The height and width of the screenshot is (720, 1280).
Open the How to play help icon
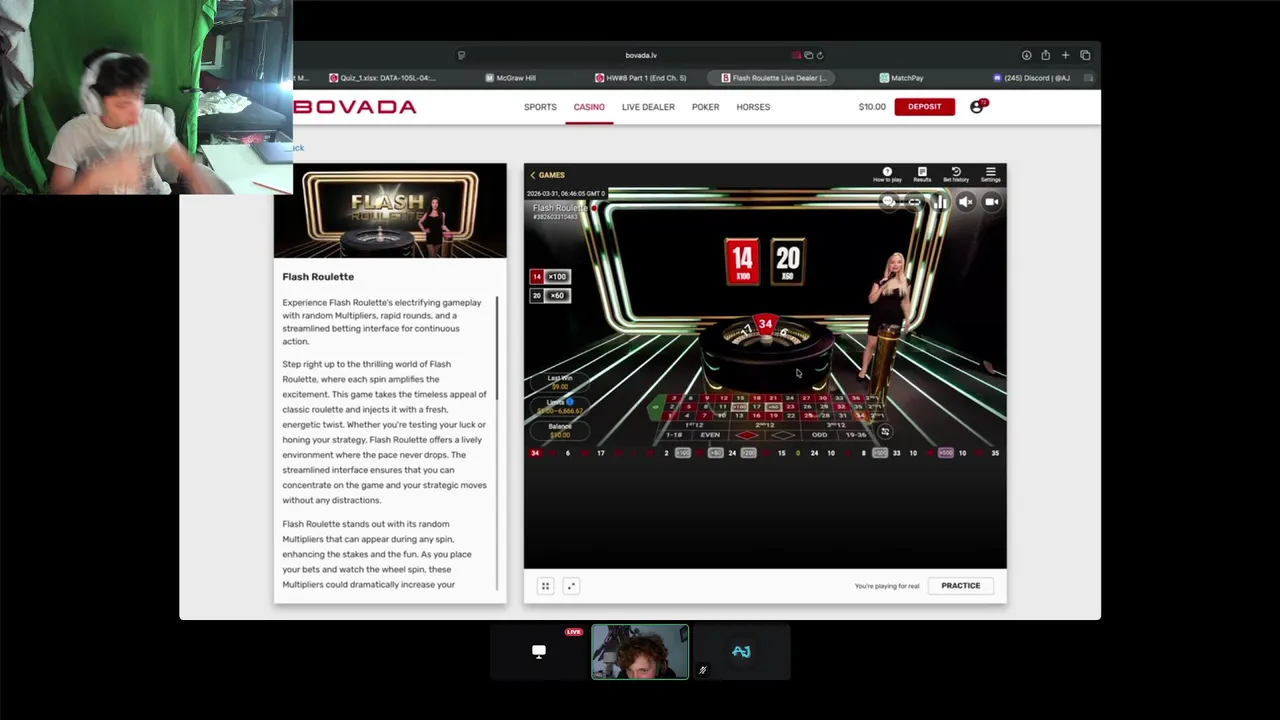[887, 174]
